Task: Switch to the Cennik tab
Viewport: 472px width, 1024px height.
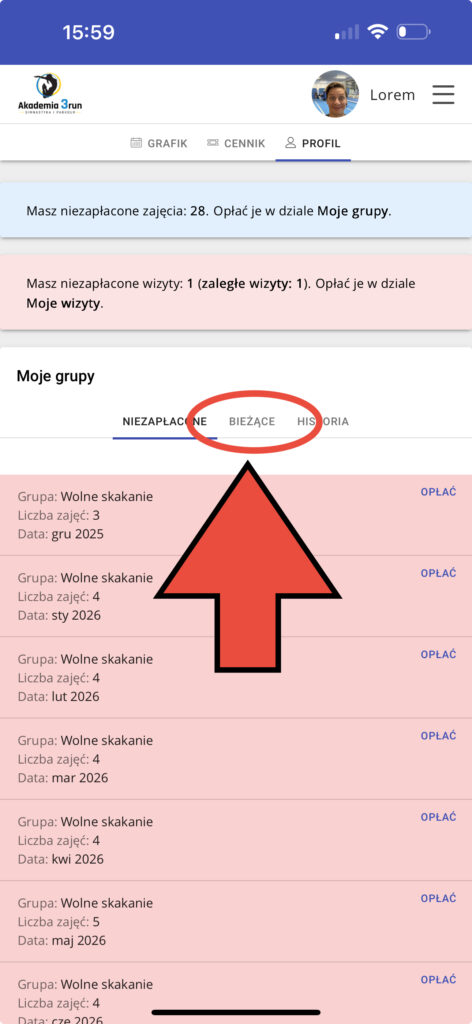Action: [236, 143]
